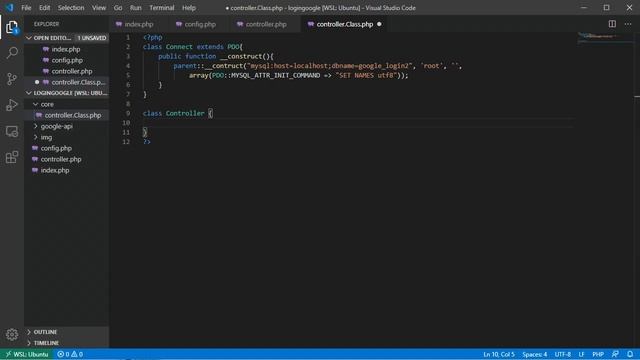Image resolution: width=640 pixels, height=360 pixels.
Task: Click PHP icon of config.php tab
Action: pyautogui.click(x=179, y=24)
